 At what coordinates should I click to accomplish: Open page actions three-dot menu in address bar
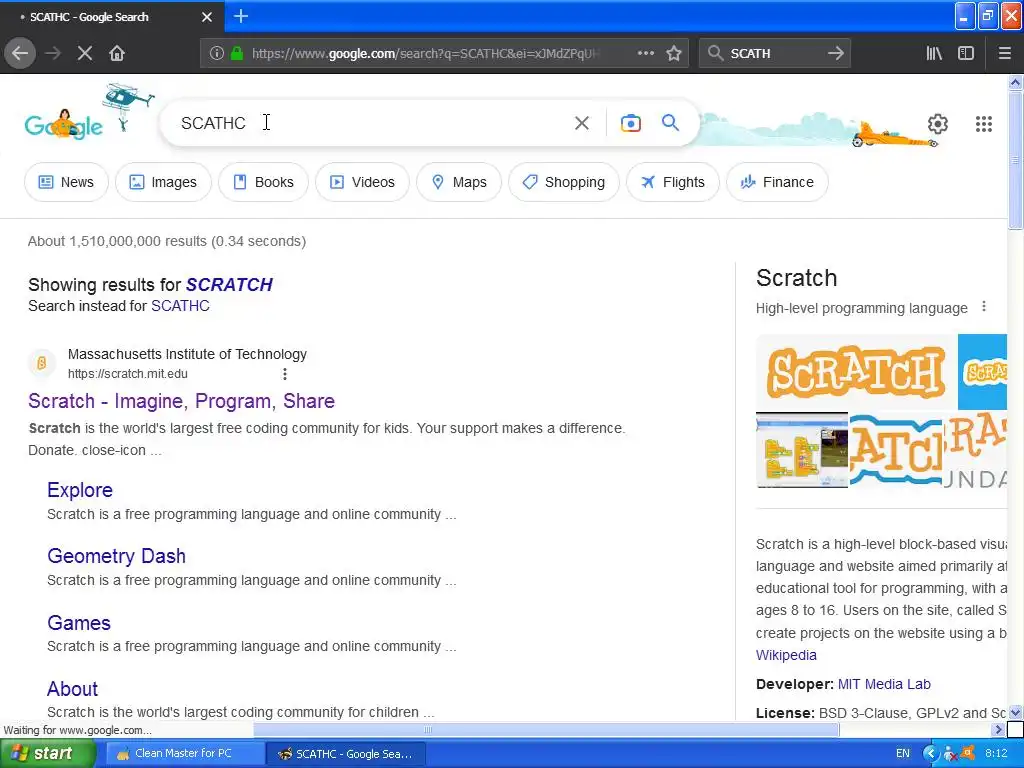[645, 53]
